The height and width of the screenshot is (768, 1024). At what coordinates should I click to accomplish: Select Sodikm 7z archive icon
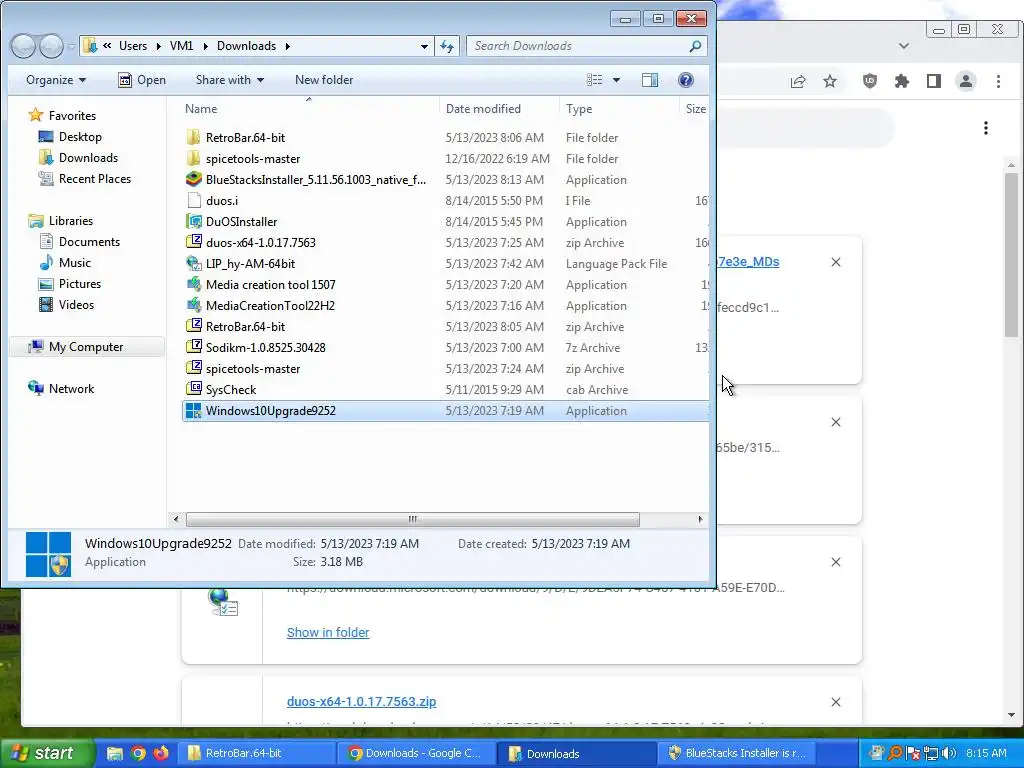tap(194, 347)
